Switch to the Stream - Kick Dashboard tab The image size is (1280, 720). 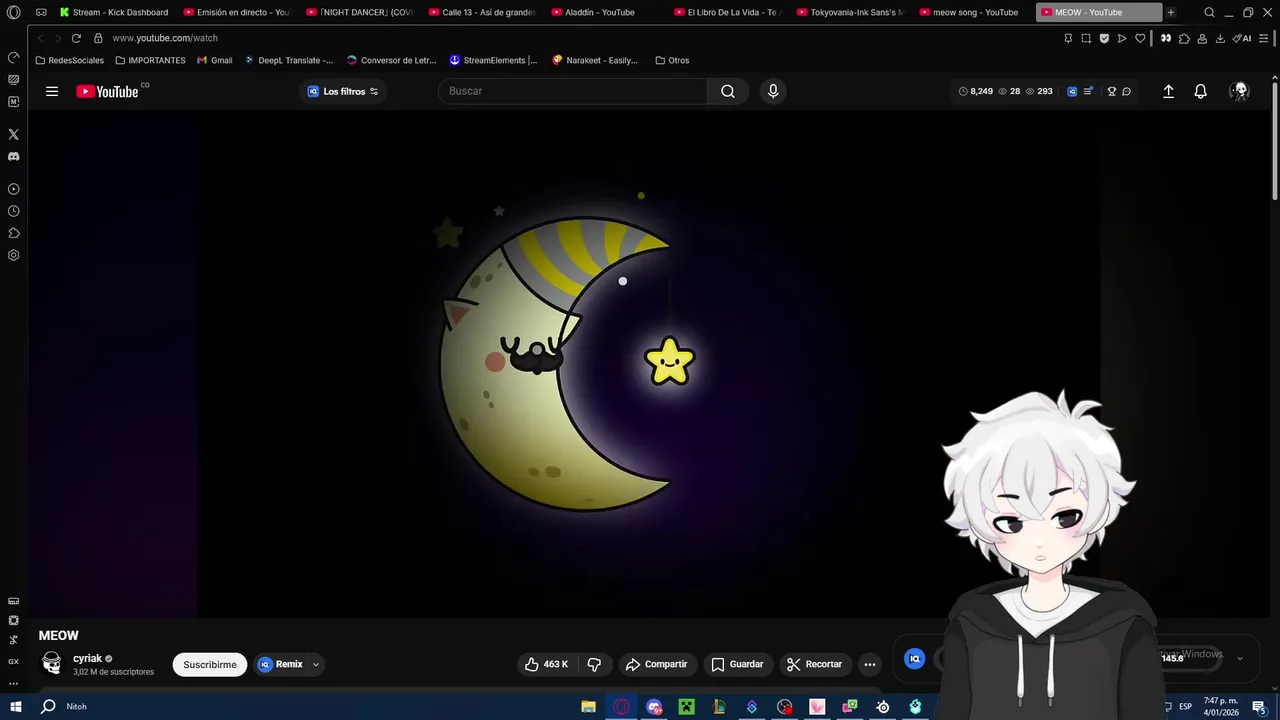point(113,12)
